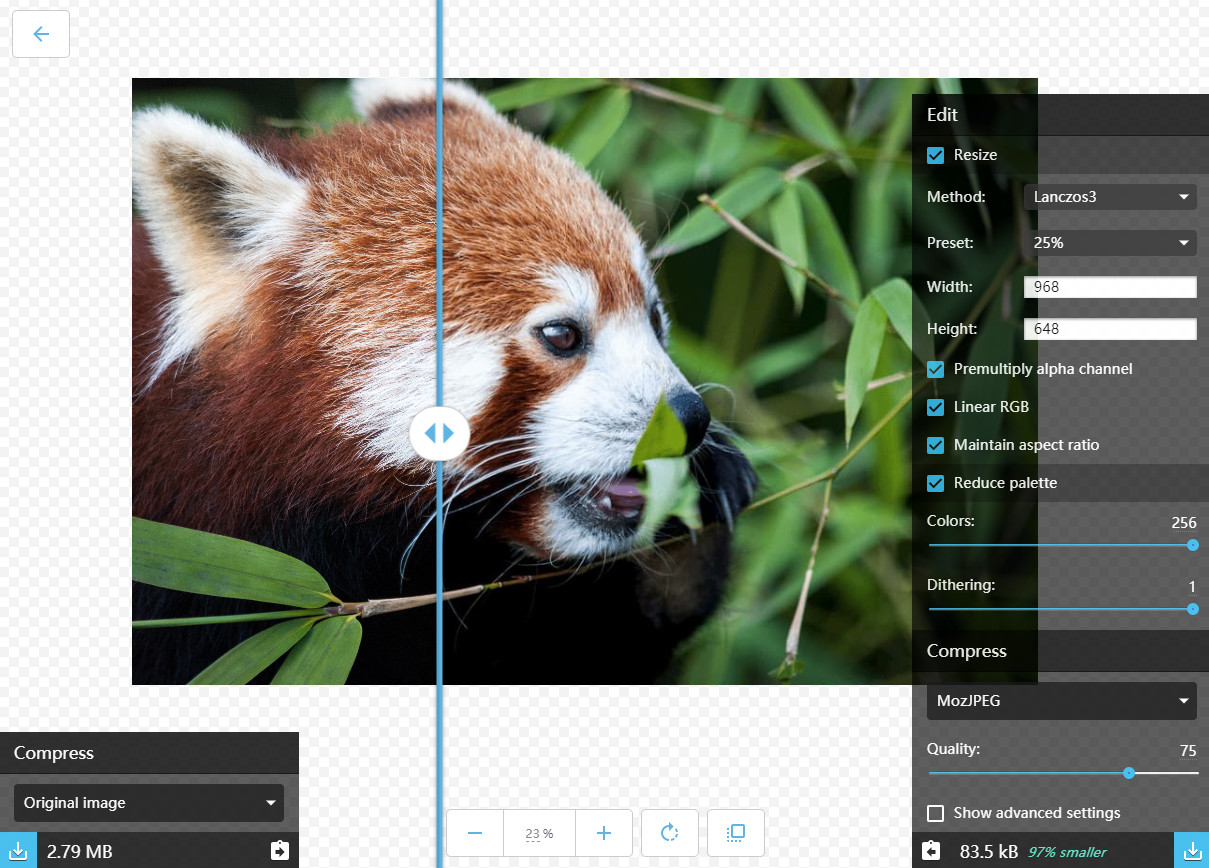Open the Original image dropdown
The image size is (1209, 868).
tap(149, 803)
